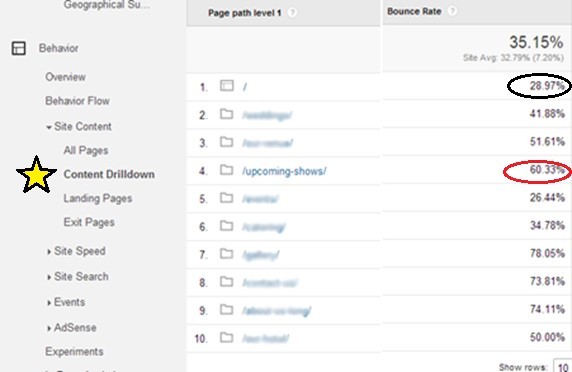This screenshot has height=372, width=572.
Task: Sort by Page path level 1 column header
Action: (x=244, y=13)
